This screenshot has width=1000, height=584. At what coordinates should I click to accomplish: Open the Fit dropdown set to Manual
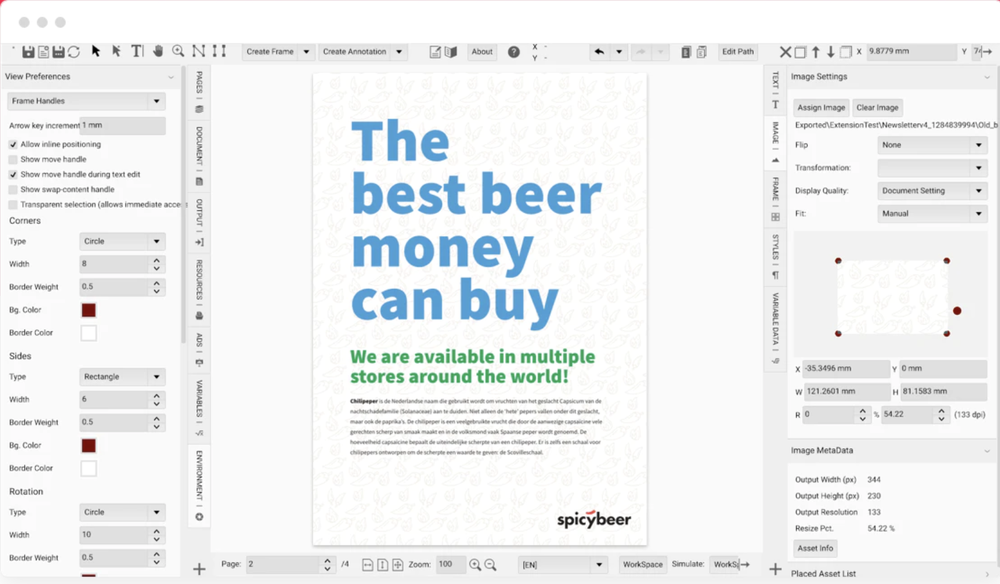[932, 214]
